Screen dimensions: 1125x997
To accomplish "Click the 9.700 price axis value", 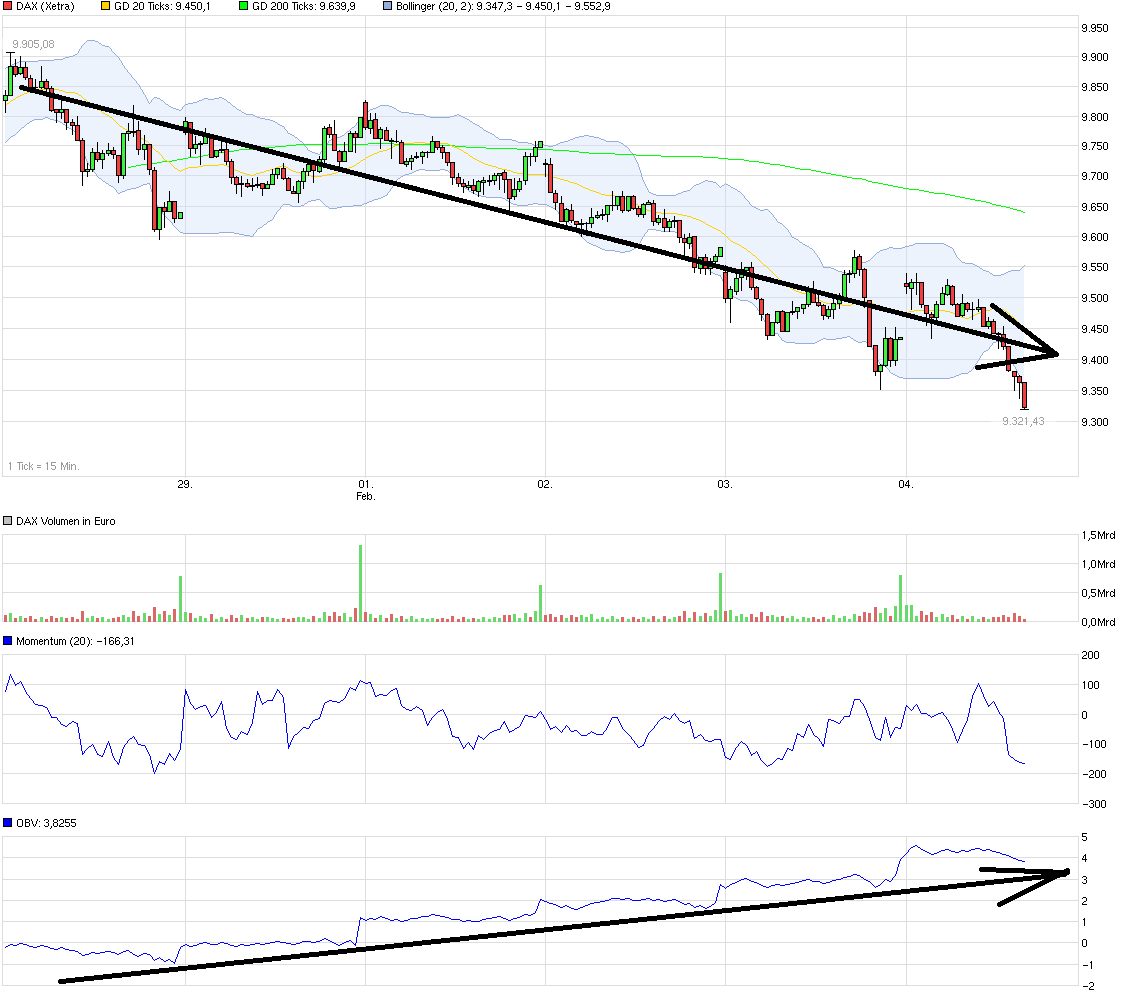I will coord(1095,176).
